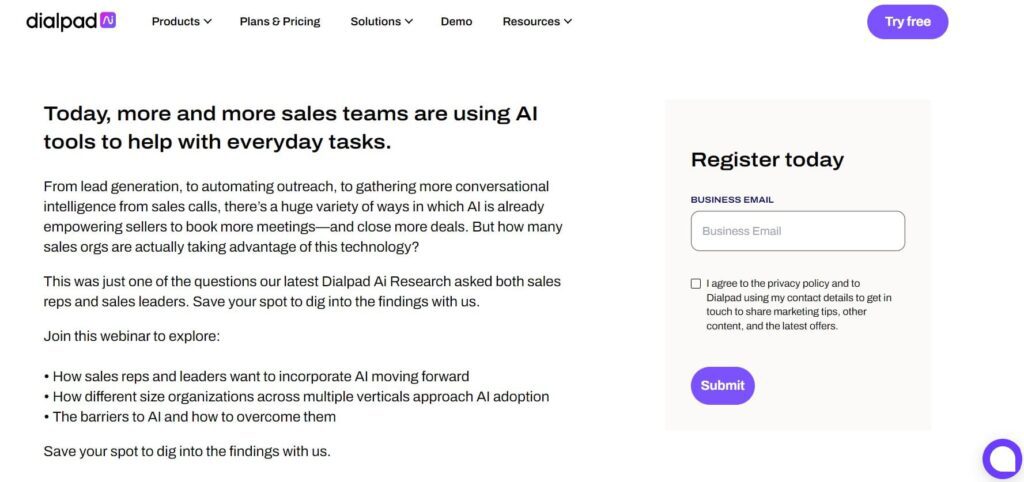
Task: Open the Plans & Pricing page
Action: click(x=280, y=22)
